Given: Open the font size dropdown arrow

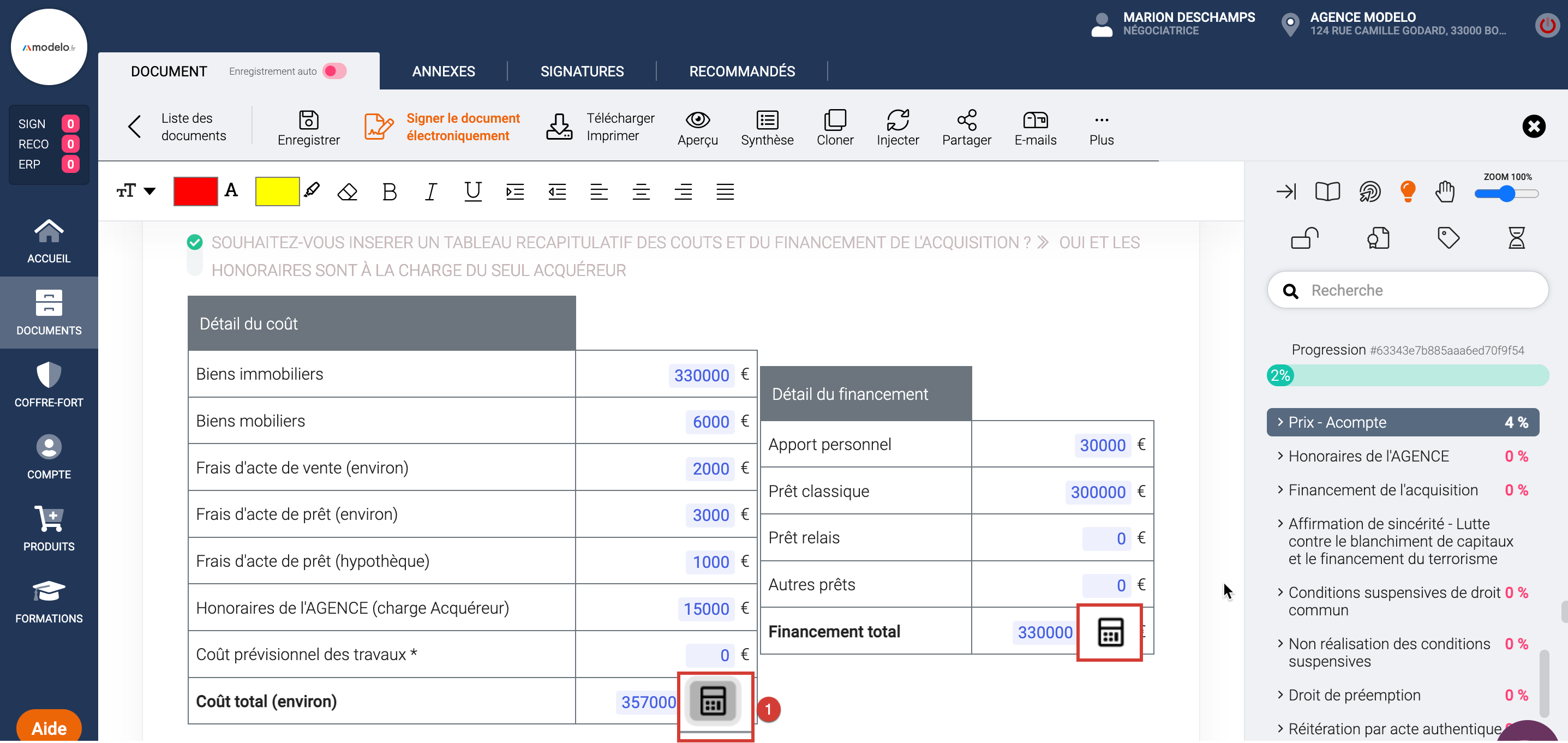Looking at the screenshot, I should pos(149,191).
